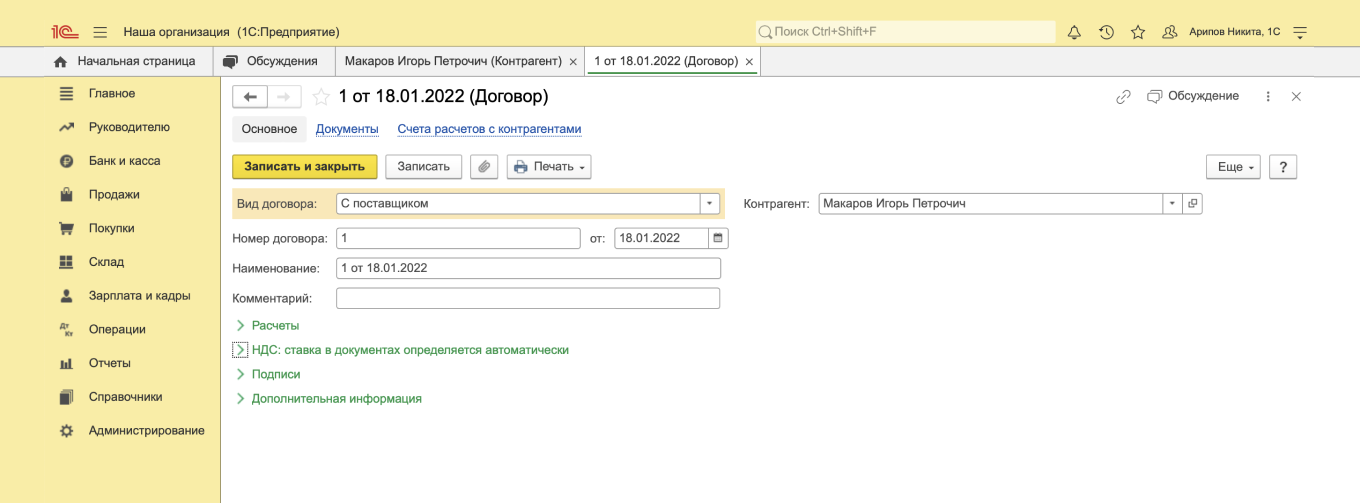Open Счета расчетов с контрагентами
1360x503 pixels.
point(489,129)
